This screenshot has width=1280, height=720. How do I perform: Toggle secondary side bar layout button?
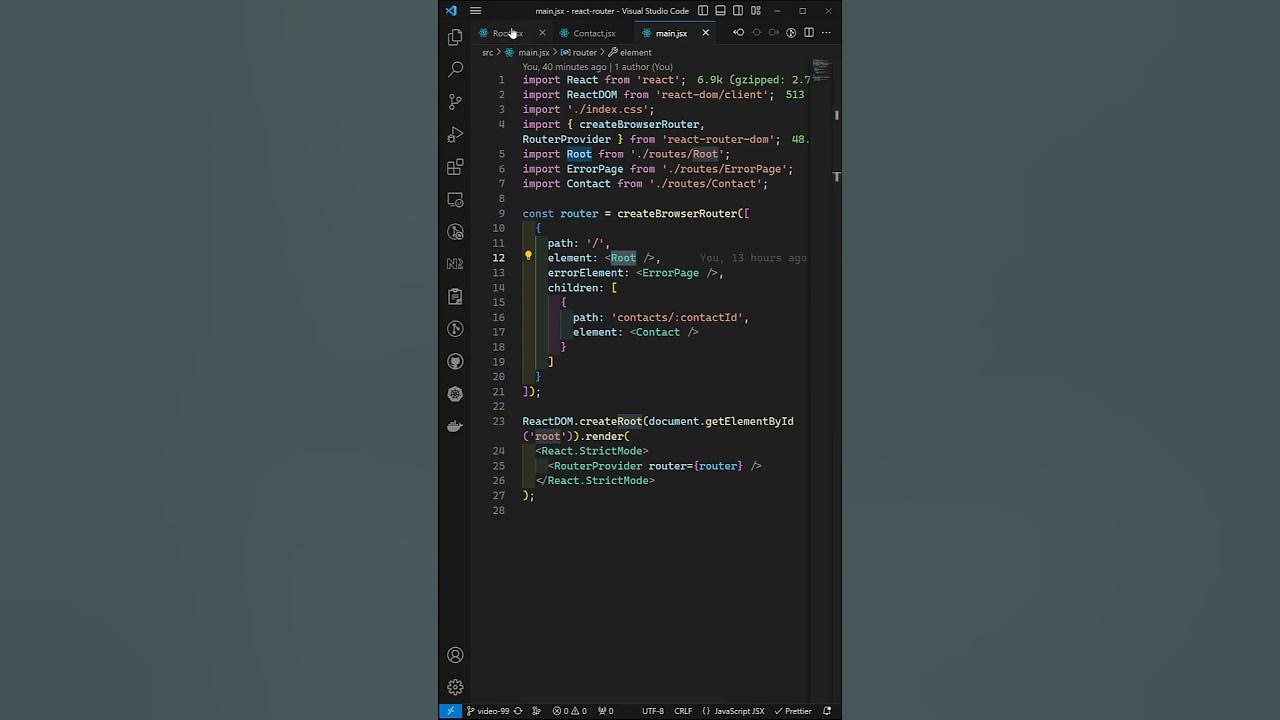click(x=738, y=11)
